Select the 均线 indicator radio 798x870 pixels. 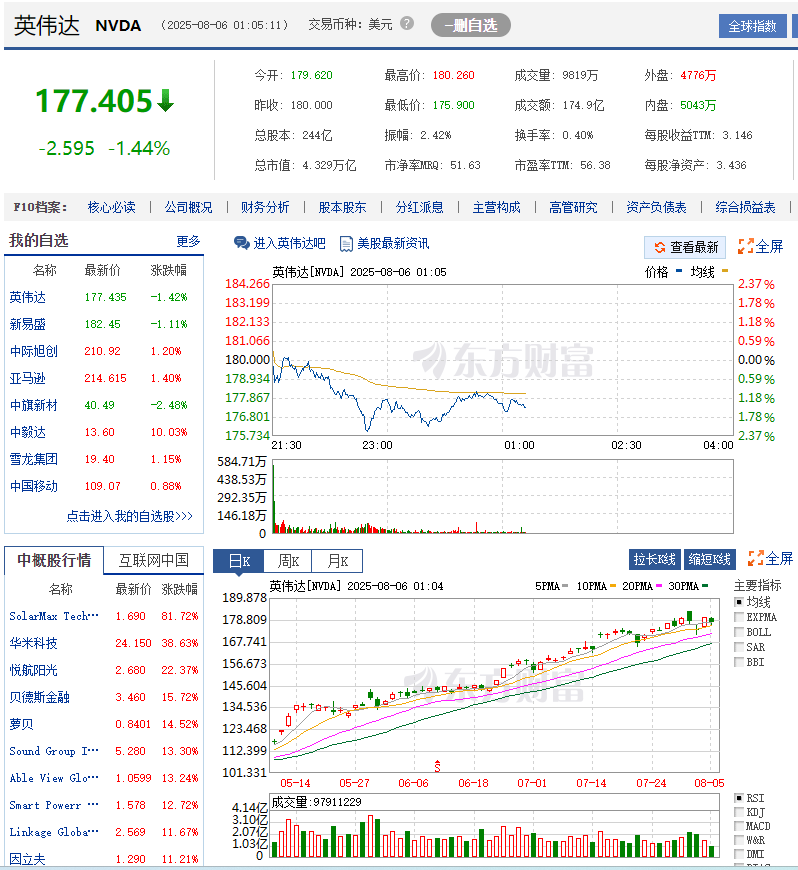(x=739, y=602)
